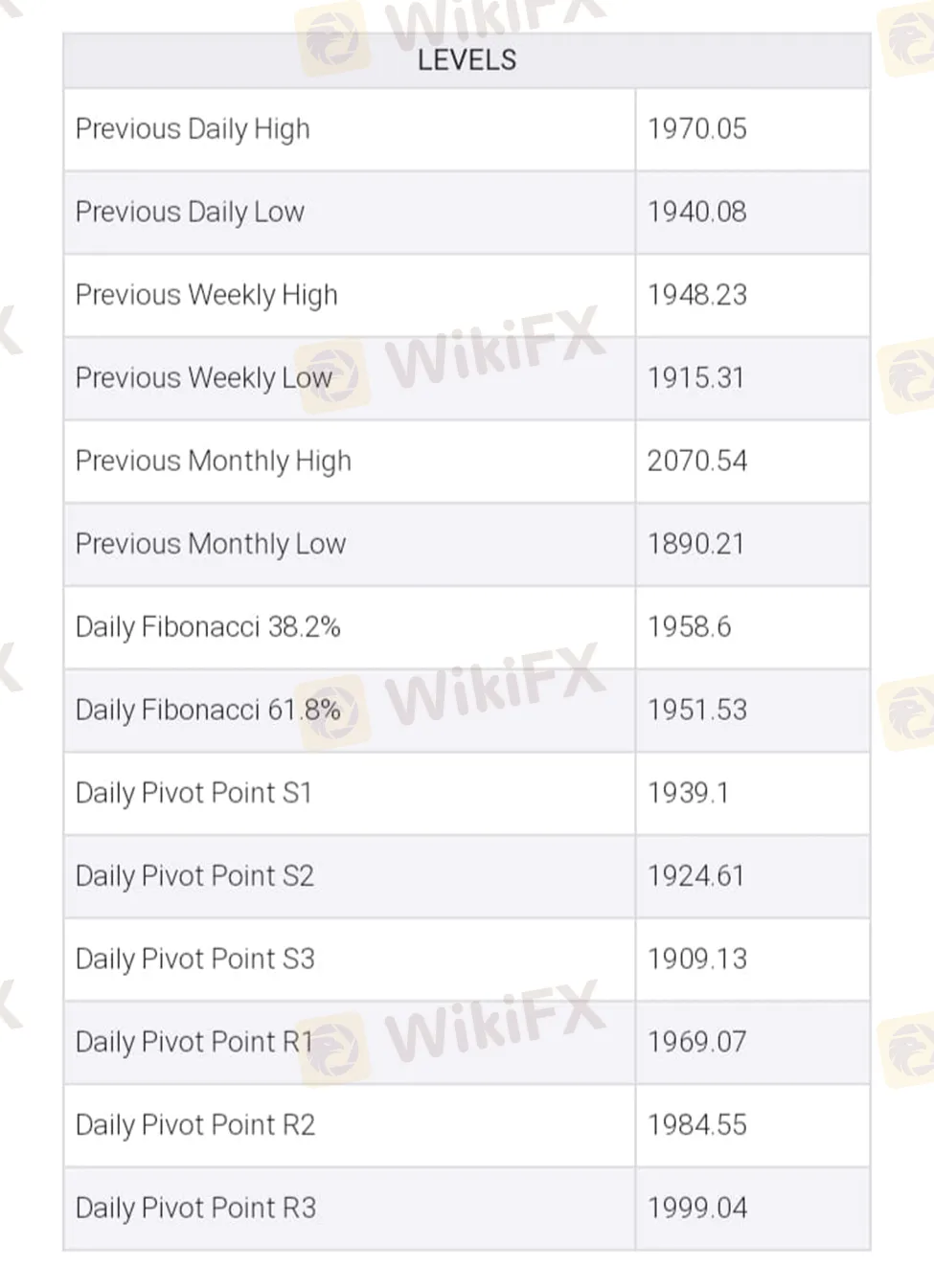Click the 1951.53 Fibonacci 61.8% value

coord(696,710)
